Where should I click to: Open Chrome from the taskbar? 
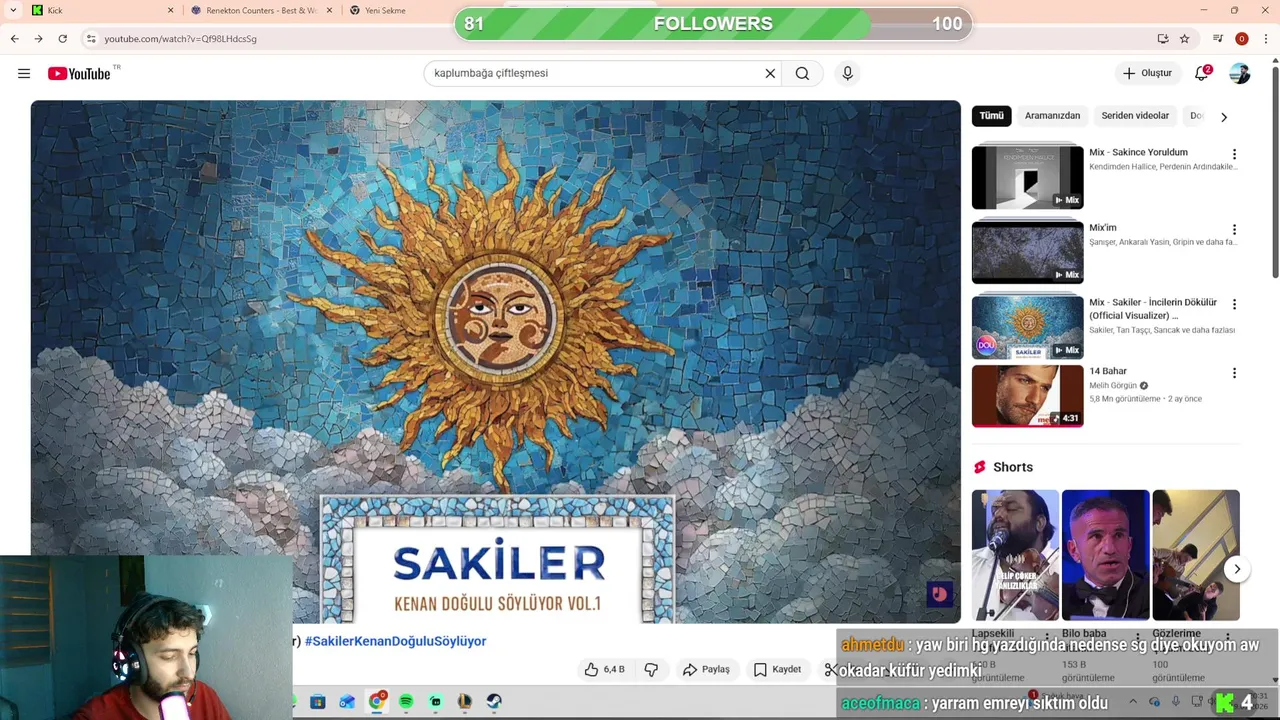377,702
